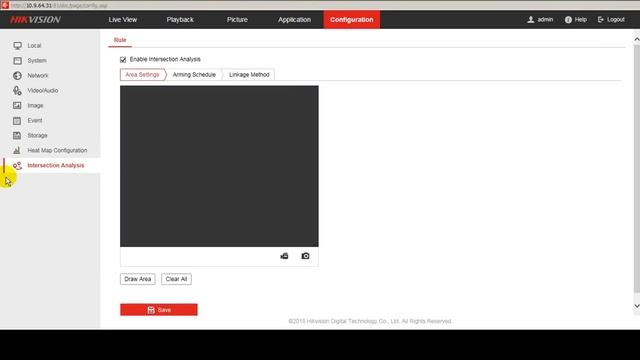The height and width of the screenshot is (360, 640).
Task: Click the Intersection Analysis sidebar icon
Action: point(17,165)
